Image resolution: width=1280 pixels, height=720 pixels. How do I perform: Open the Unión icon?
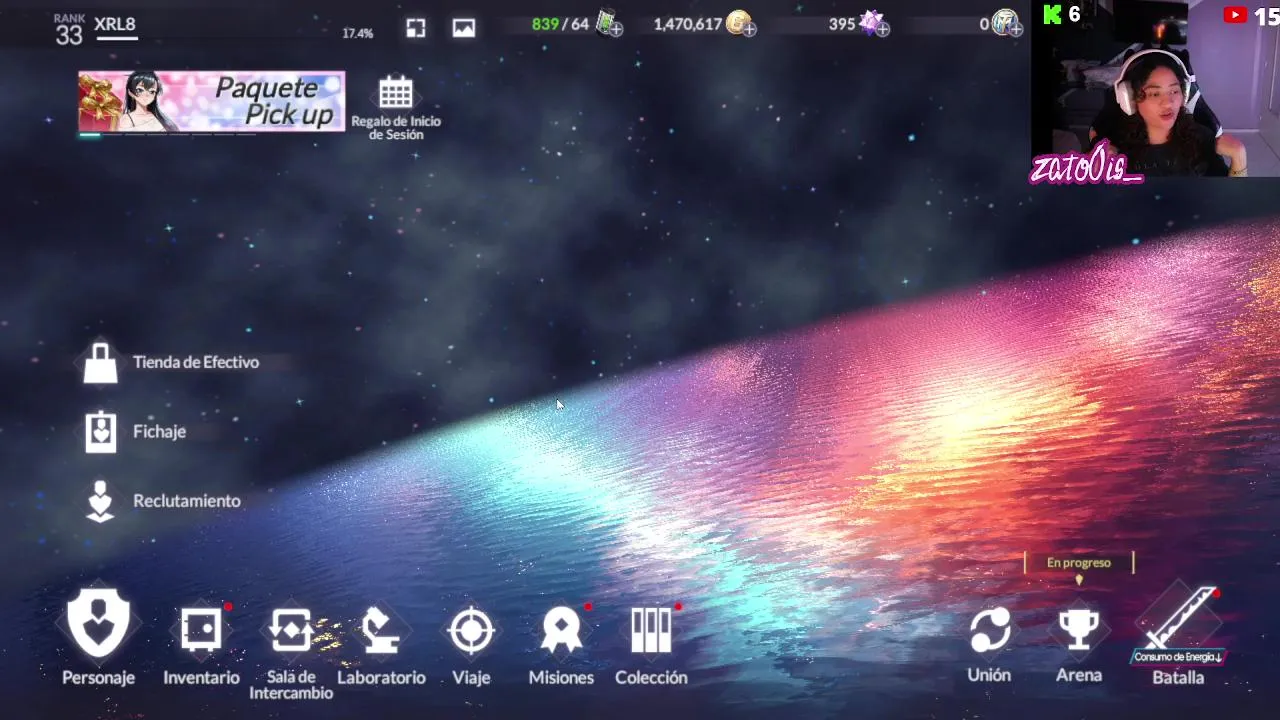(x=990, y=631)
